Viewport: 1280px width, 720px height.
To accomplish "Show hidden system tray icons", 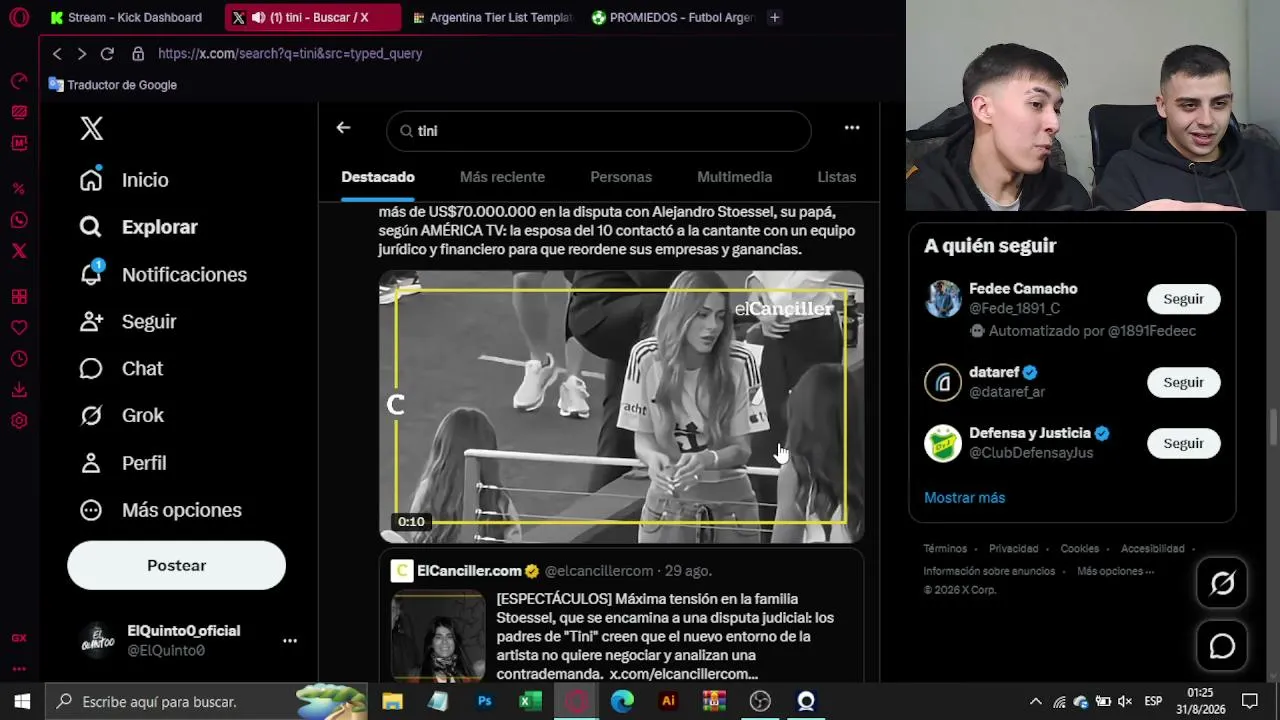I will tap(1036, 702).
